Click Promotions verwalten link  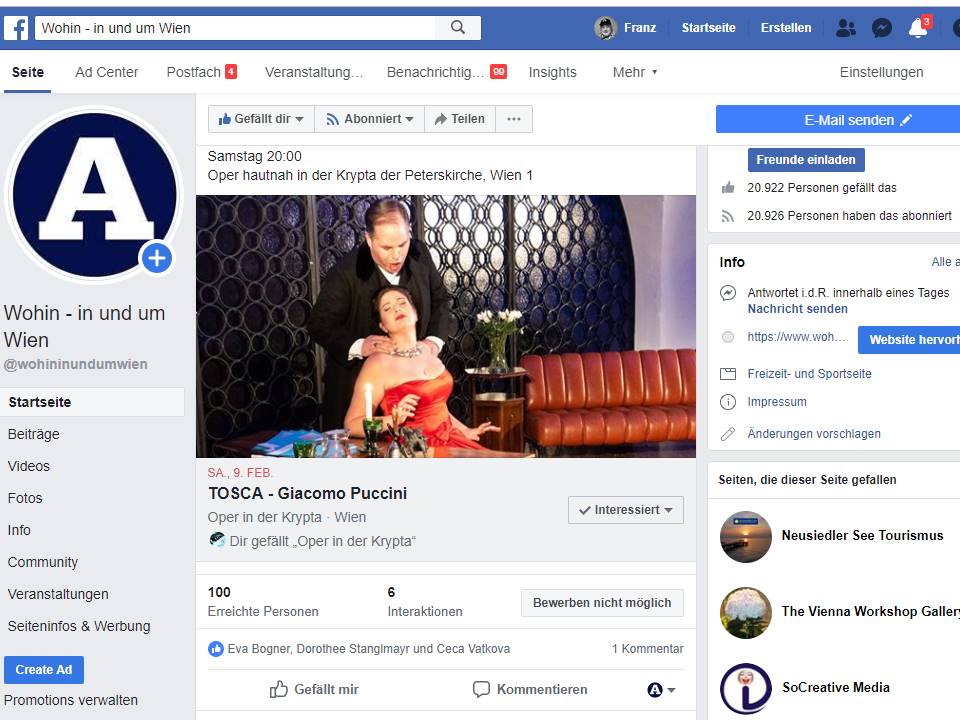click(71, 700)
